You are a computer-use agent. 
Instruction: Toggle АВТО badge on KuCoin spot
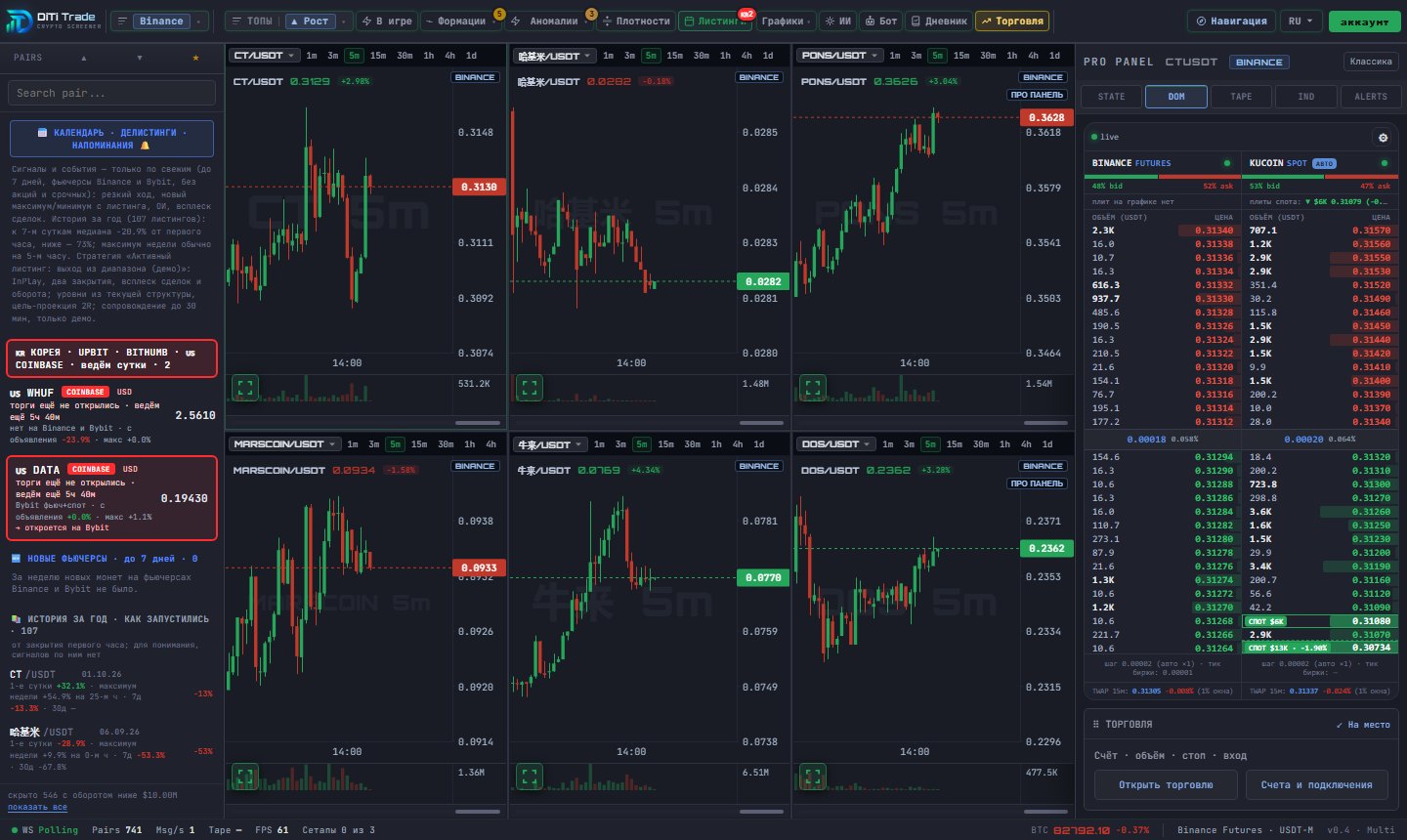tap(1324, 164)
